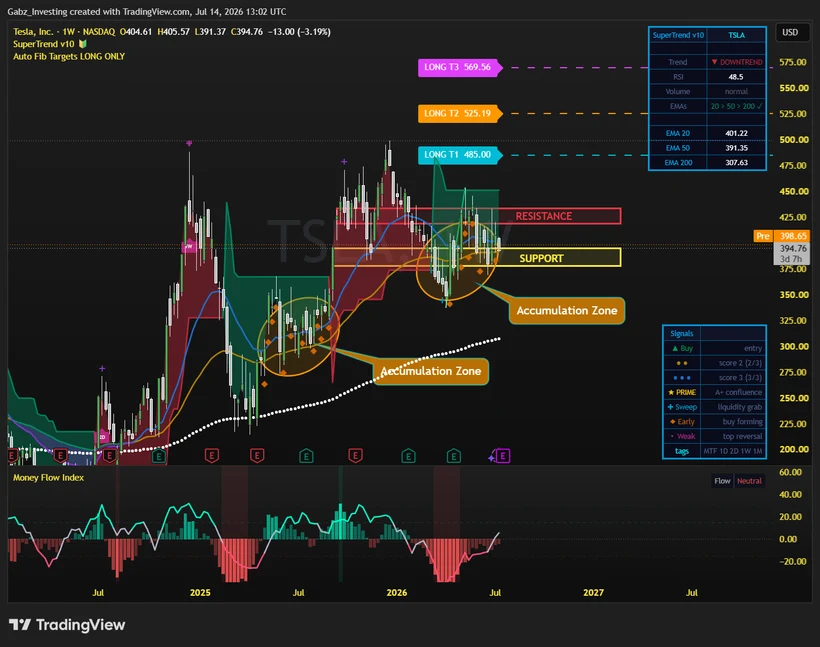Click the 60.00 MFI axis label
This screenshot has height=647, width=820.
790,472
